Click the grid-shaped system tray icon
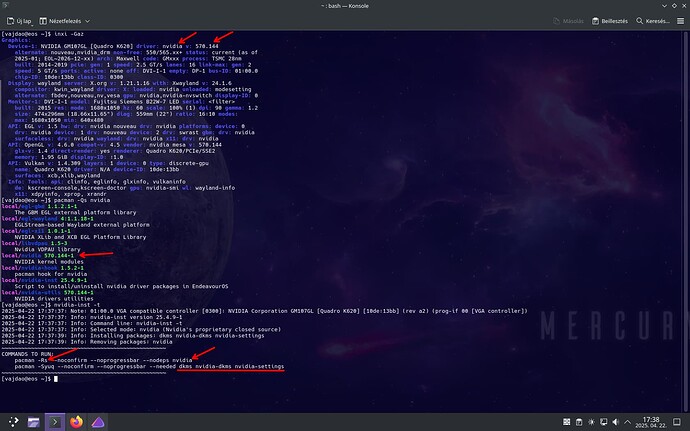Viewport: 690px width, 431px height. (x=566, y=422)
